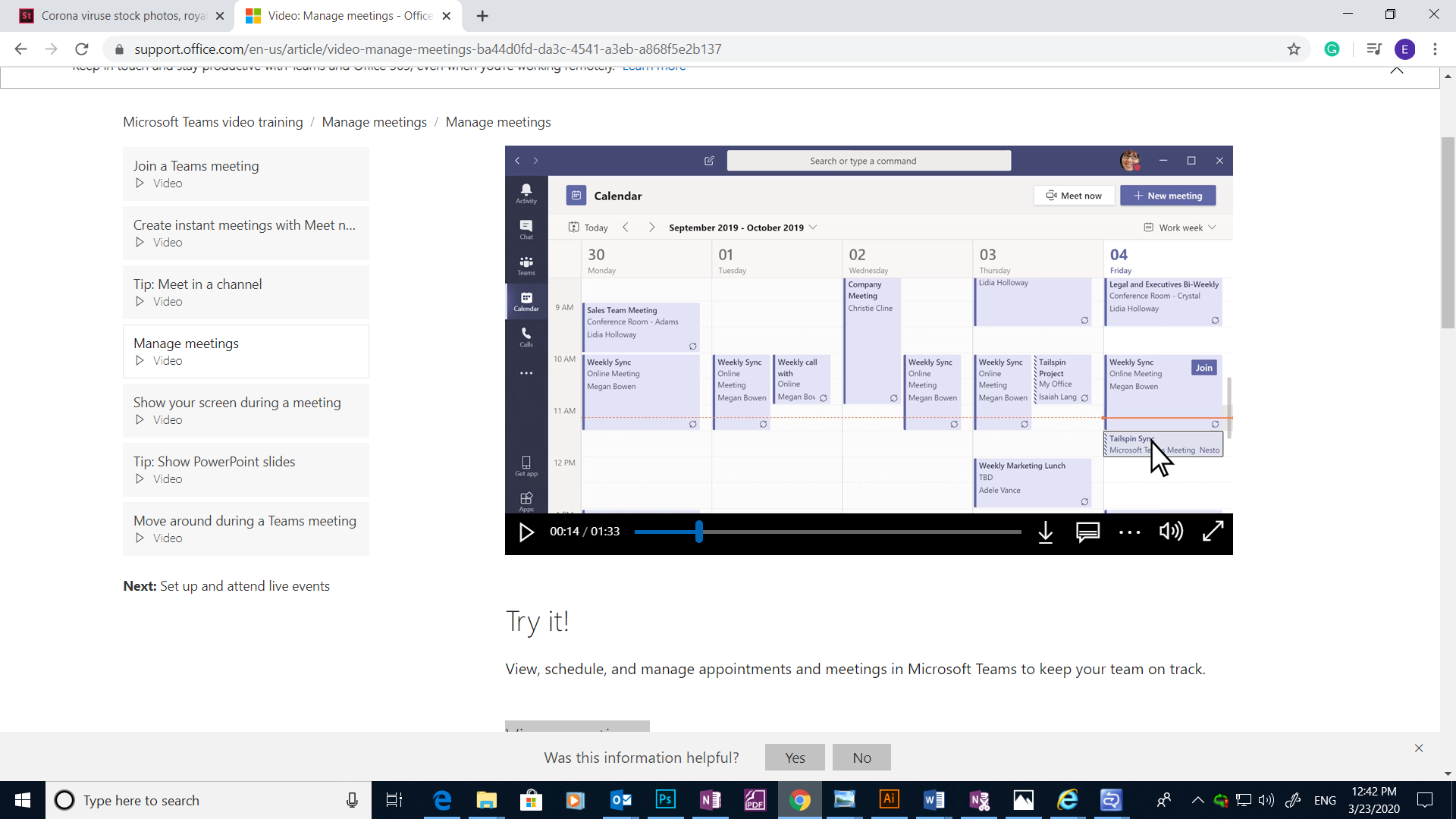Image resolution: width=1456 pixels, height=819 pixels.
Task: Mute the video volume speaker icon
Action: [x=1171, y=532]
